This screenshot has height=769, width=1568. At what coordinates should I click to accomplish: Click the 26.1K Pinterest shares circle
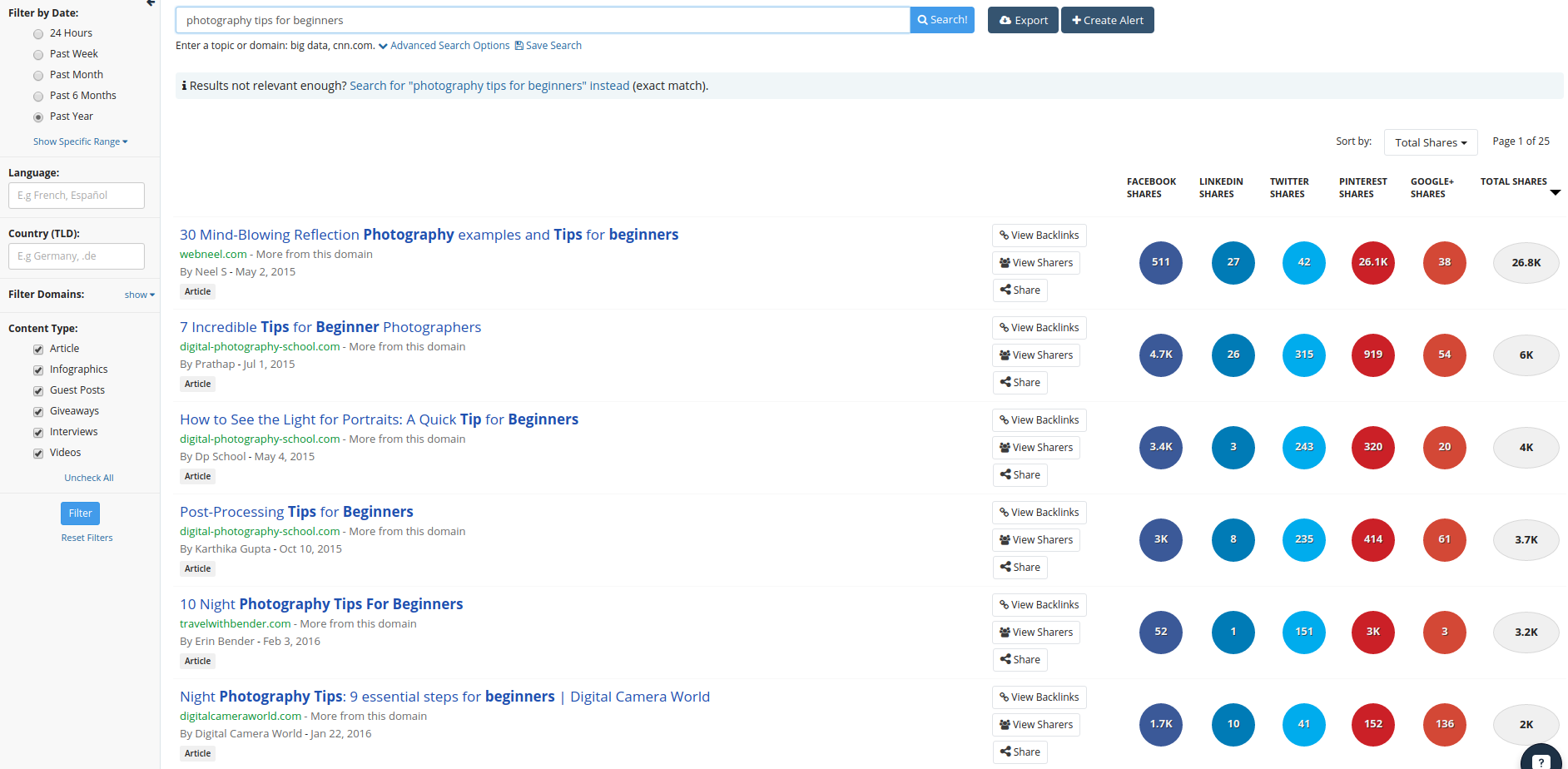click(x=1372, y=262)
